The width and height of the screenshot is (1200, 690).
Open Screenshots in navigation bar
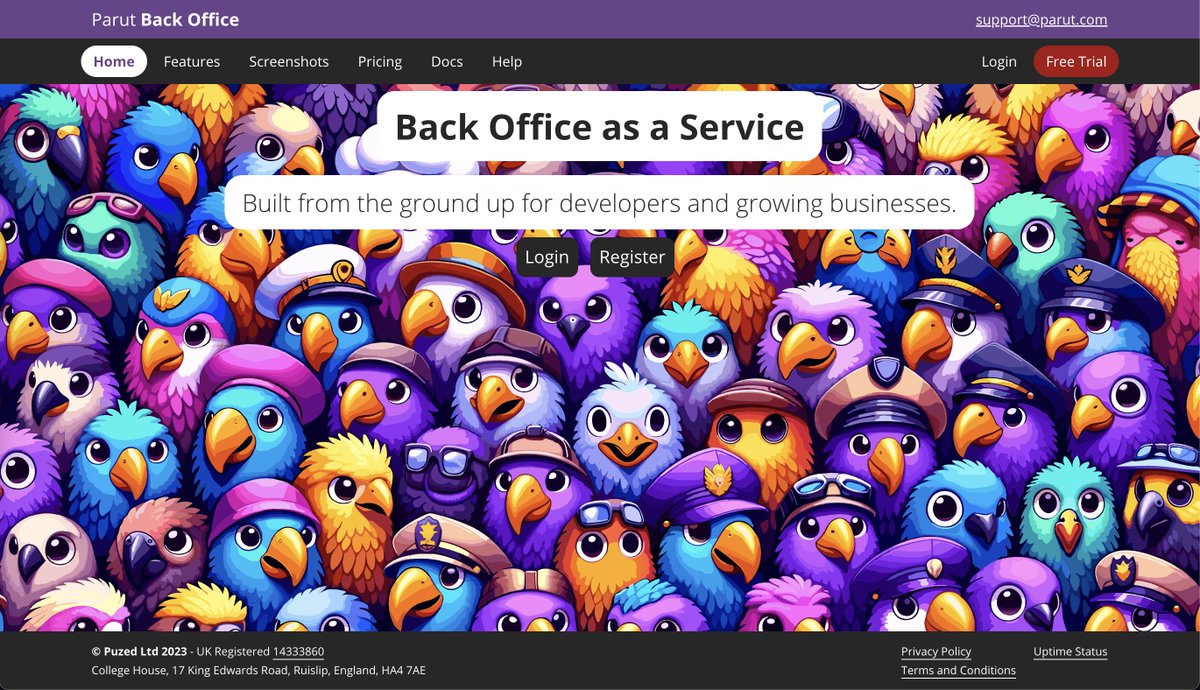[289, 61]
